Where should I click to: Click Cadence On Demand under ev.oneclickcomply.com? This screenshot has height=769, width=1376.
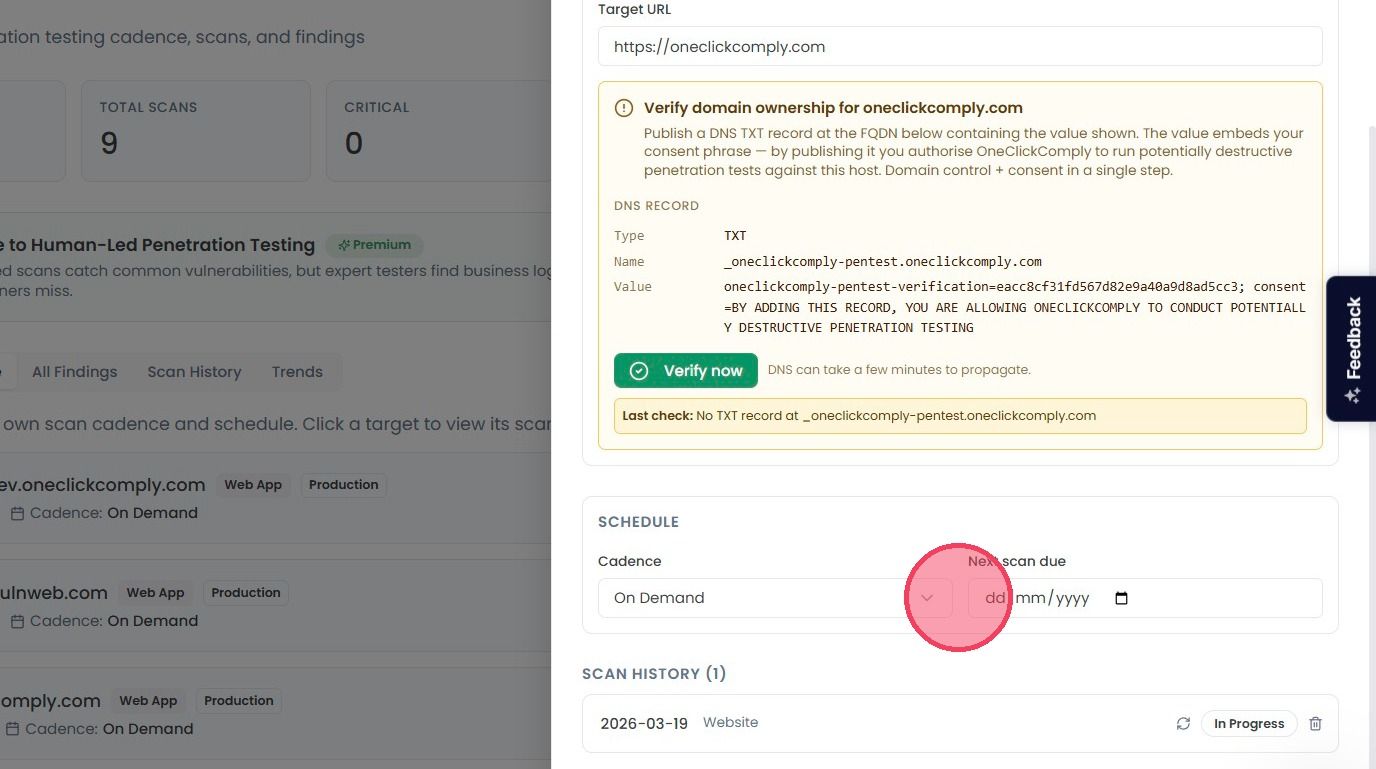(x=114, y=513)
